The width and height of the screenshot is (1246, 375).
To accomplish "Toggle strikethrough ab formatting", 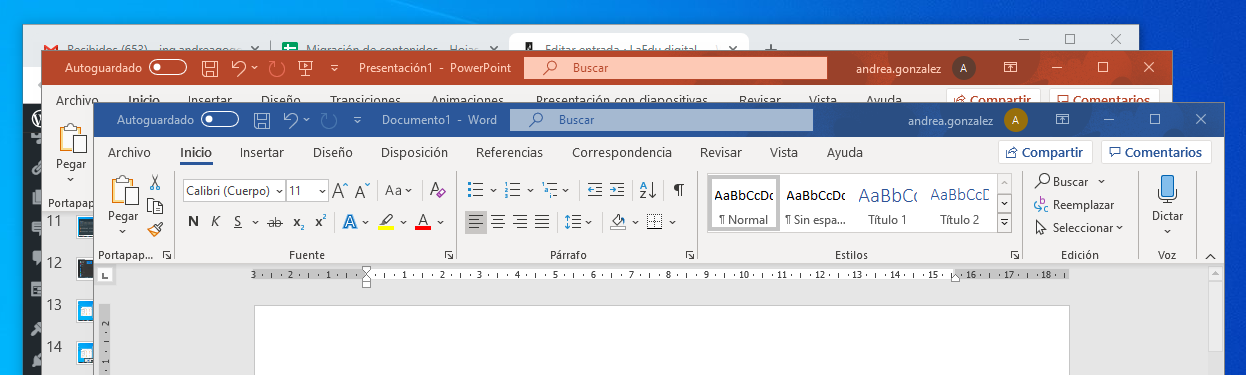I will 275,221.
